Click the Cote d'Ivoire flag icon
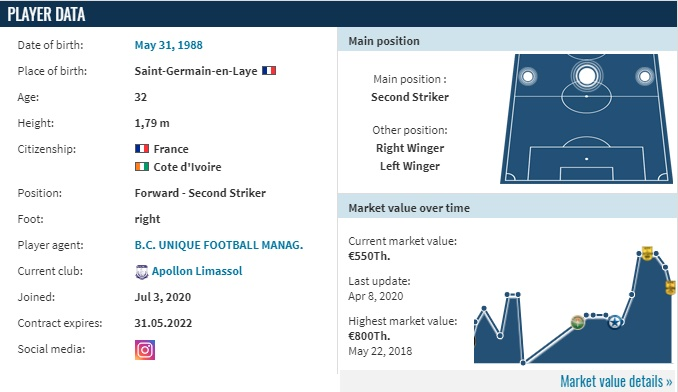The image size is (678, 392). pos(142,166)
